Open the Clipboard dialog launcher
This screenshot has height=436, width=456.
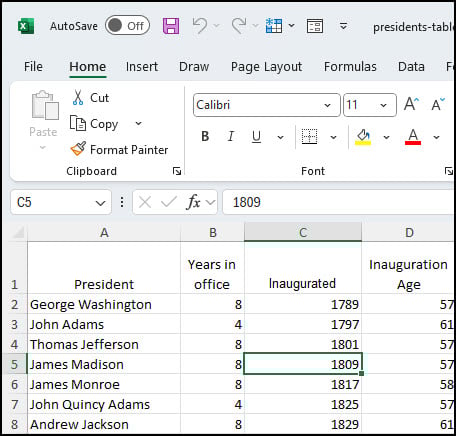click(177, 171)
